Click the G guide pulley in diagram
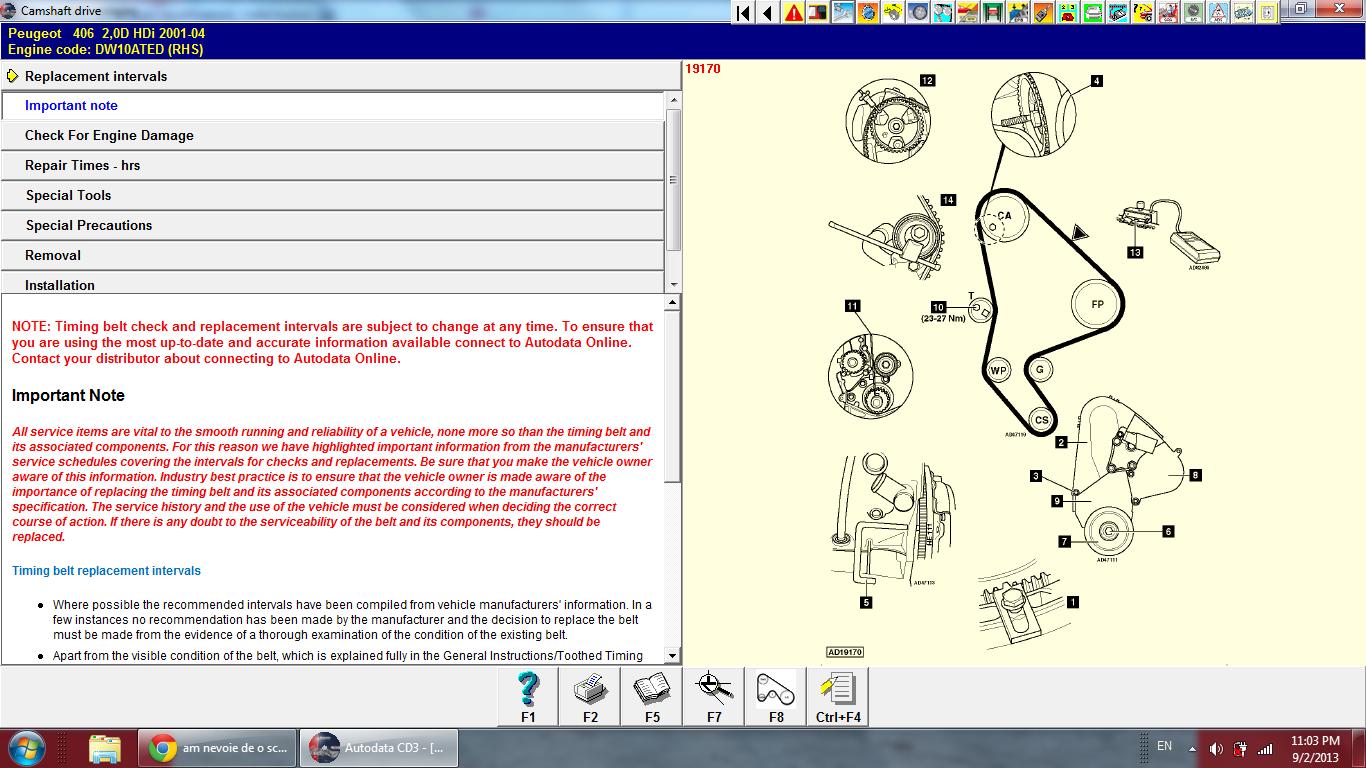The image size is (1366, 768). pos(1039,370)
